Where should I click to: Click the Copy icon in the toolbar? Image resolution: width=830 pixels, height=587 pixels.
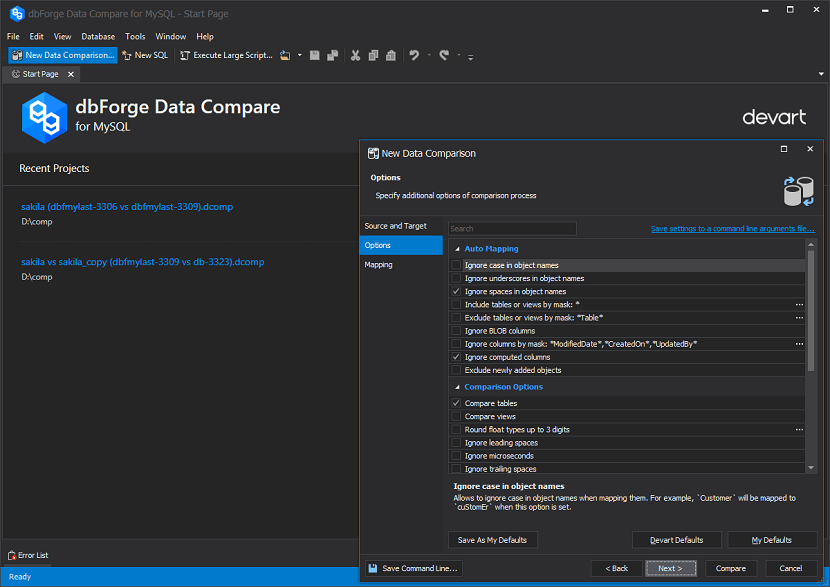[373, 55]
